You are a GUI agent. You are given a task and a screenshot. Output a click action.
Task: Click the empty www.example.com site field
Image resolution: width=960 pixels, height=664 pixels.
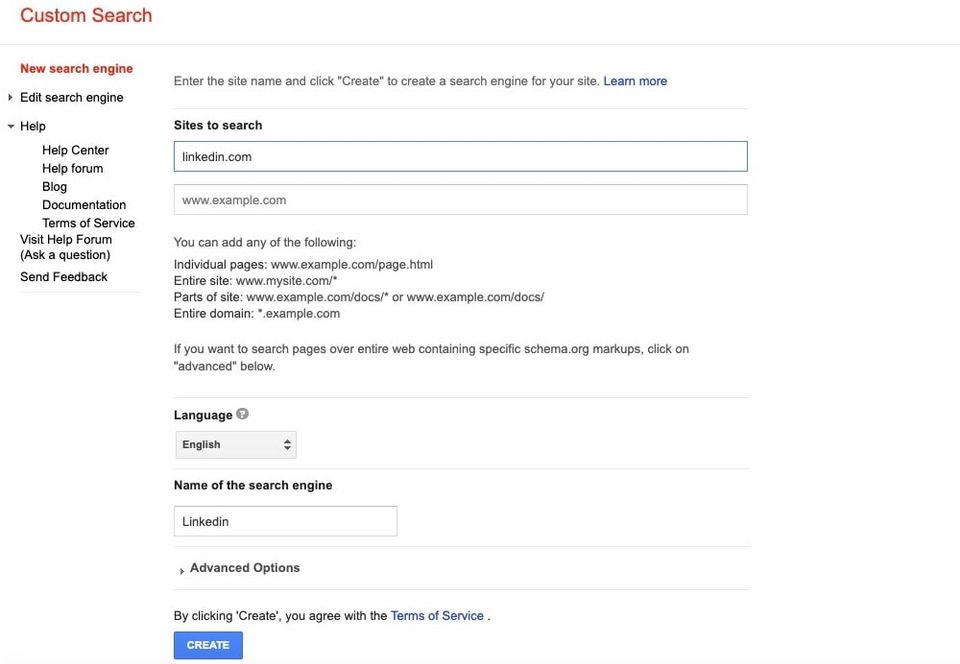point(460,200)
